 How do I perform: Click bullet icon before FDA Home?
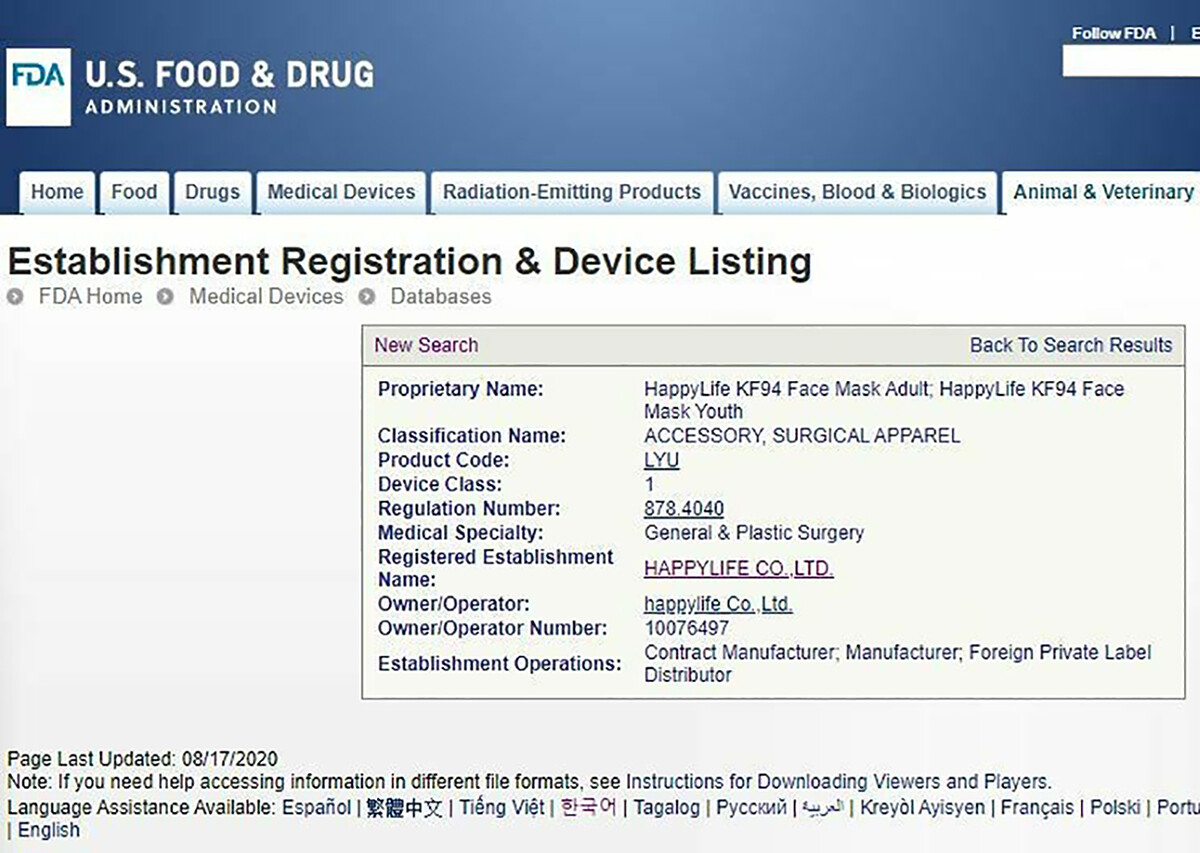tap(15, 297)
